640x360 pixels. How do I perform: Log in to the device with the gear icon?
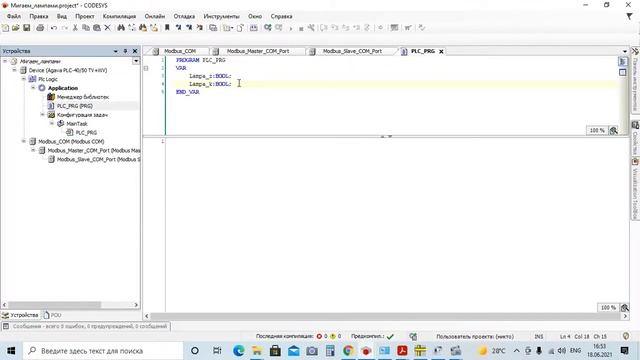[268, 28]
